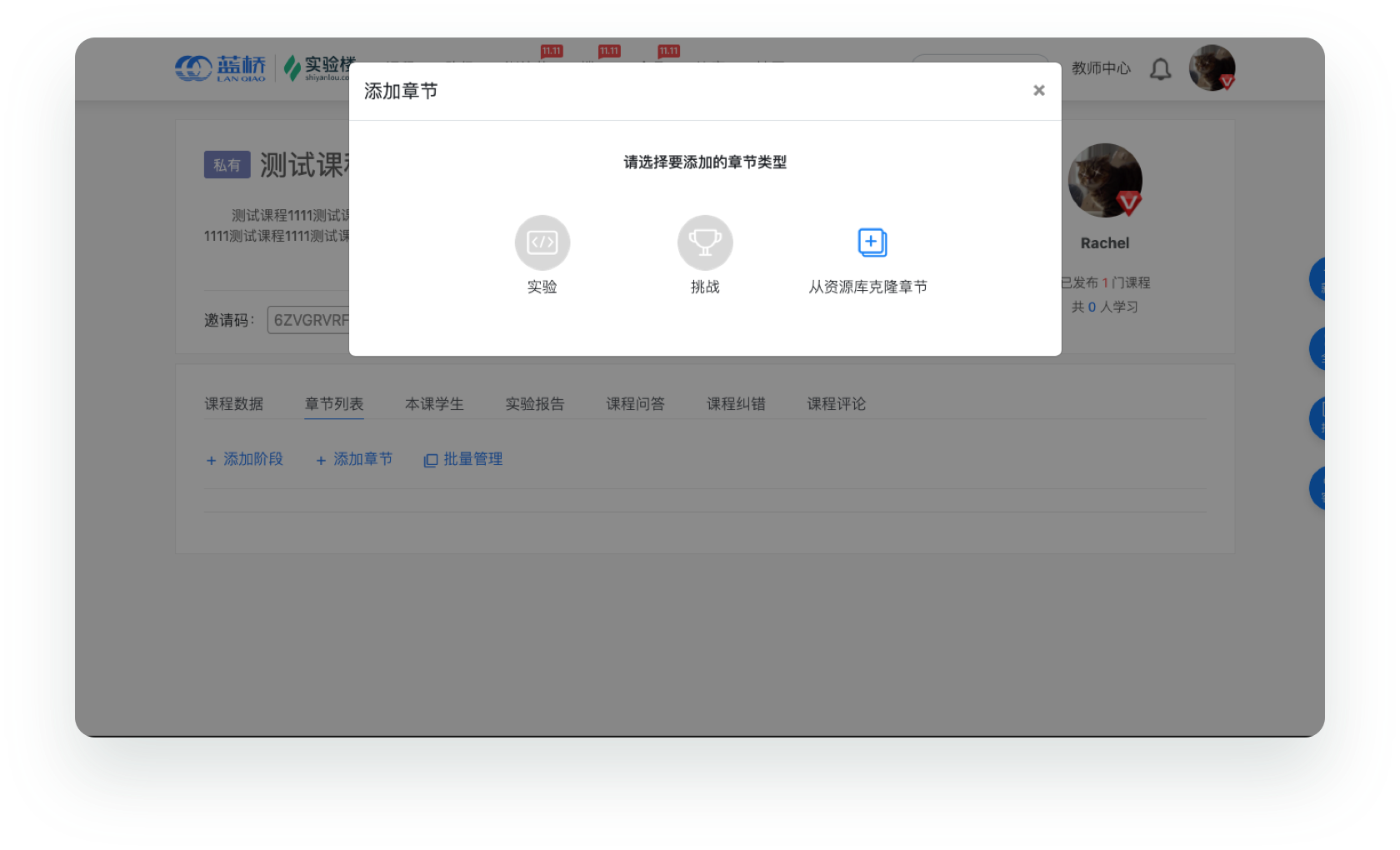Open the 本课学生 tab

click(x=434, y=404)
